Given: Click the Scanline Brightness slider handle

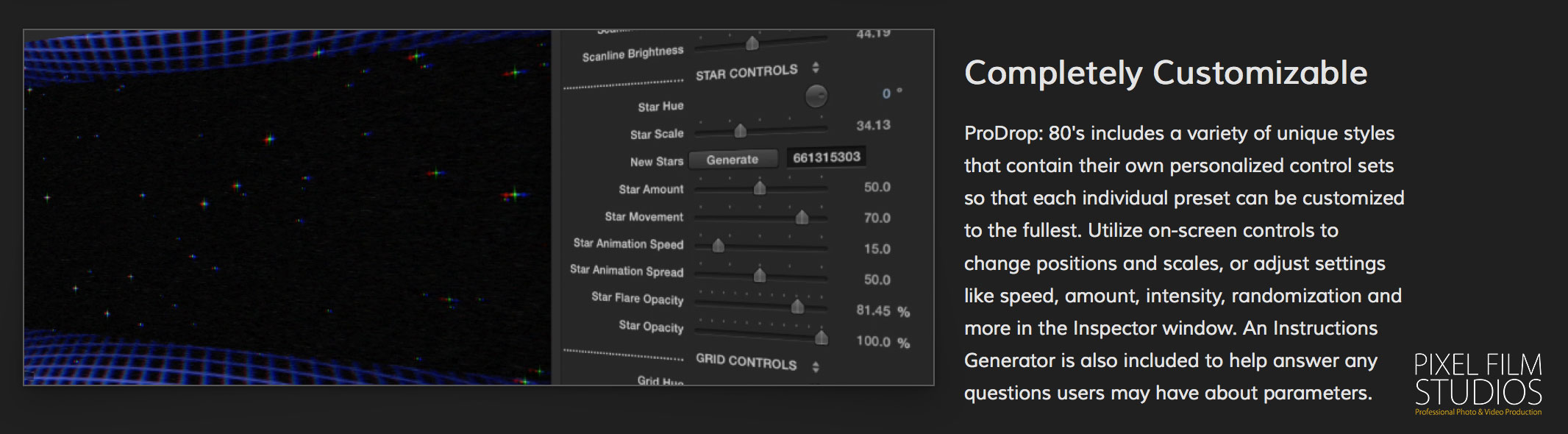Looking at the screenshot, I should pos(752,43).
